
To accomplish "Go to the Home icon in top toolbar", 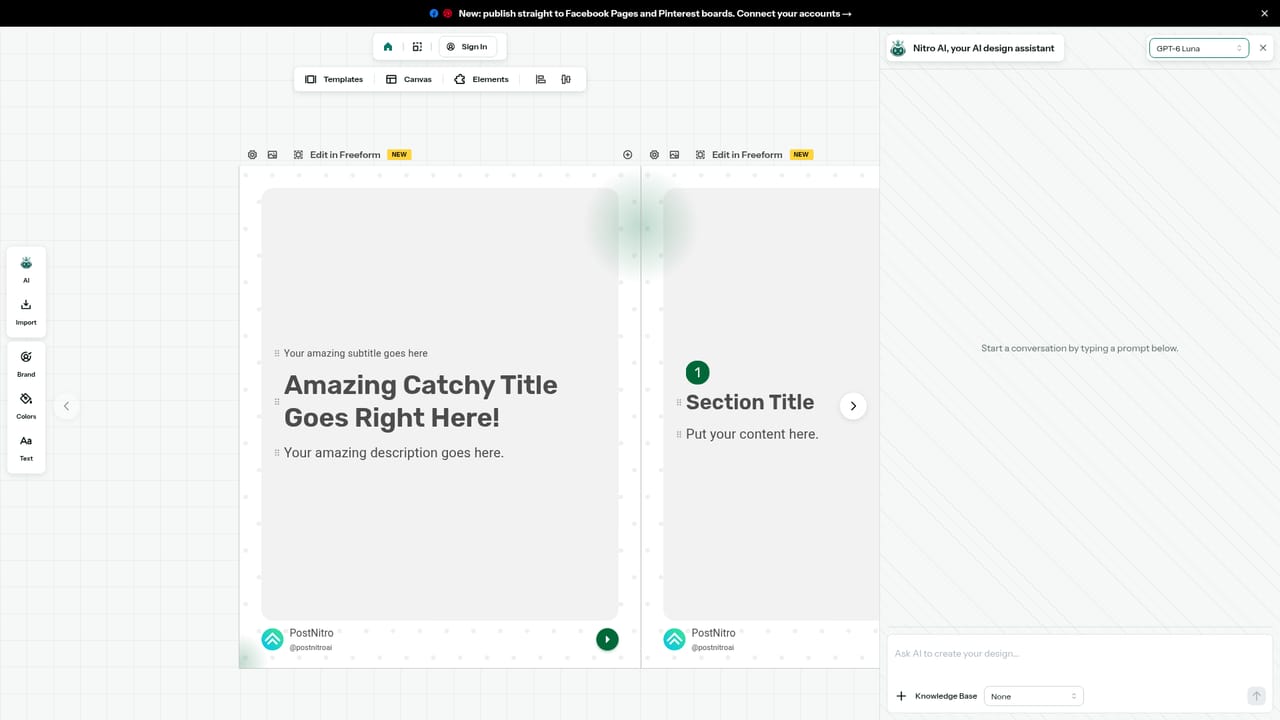I will 388,47.
